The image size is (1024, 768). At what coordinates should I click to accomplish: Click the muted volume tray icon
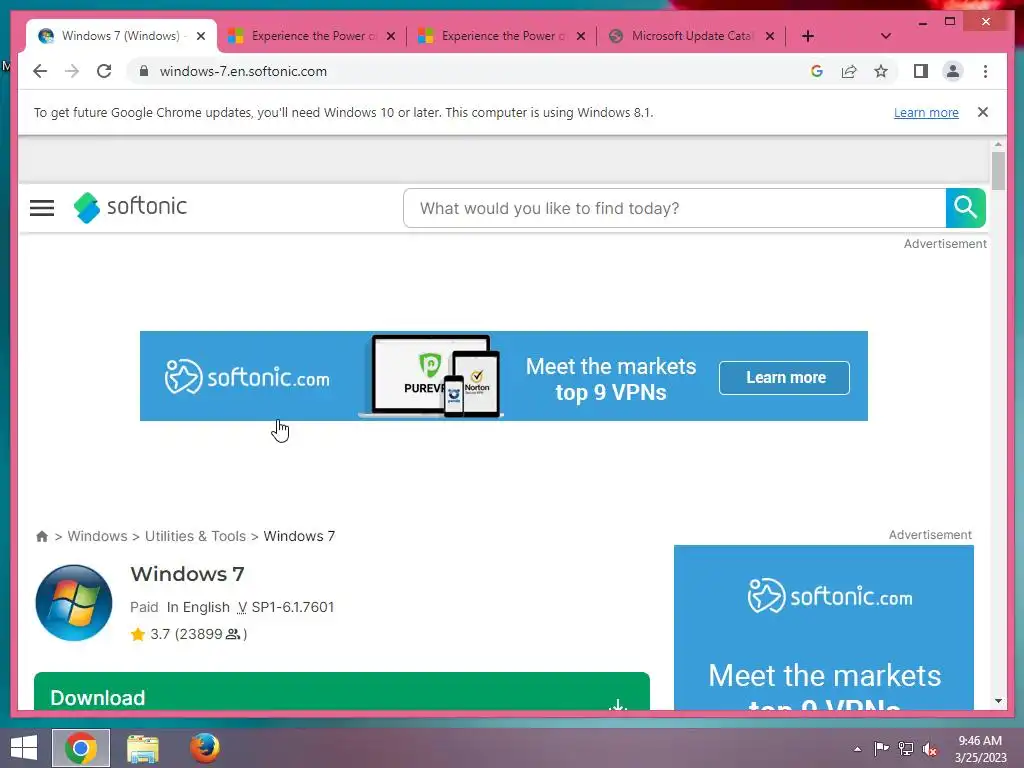coord(930,749)
